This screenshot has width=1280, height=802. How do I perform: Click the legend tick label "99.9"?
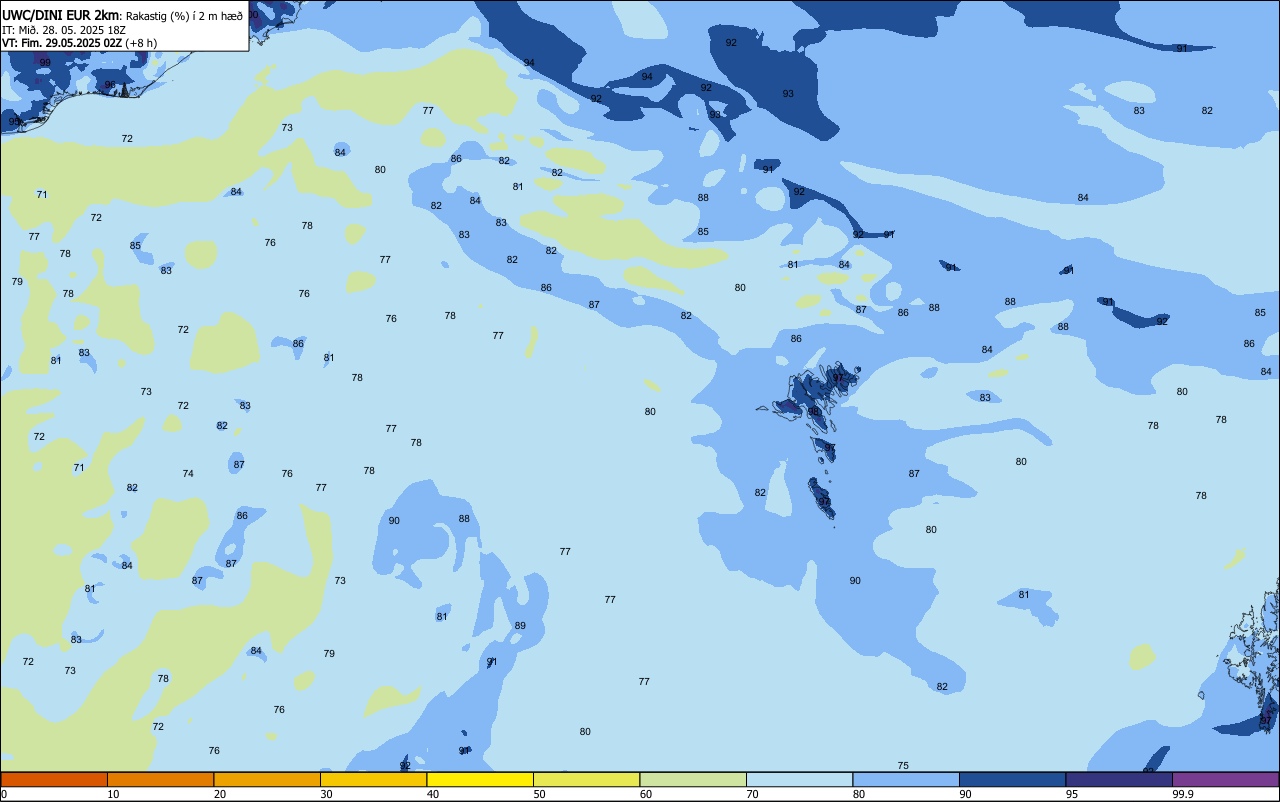[1184, 794]
